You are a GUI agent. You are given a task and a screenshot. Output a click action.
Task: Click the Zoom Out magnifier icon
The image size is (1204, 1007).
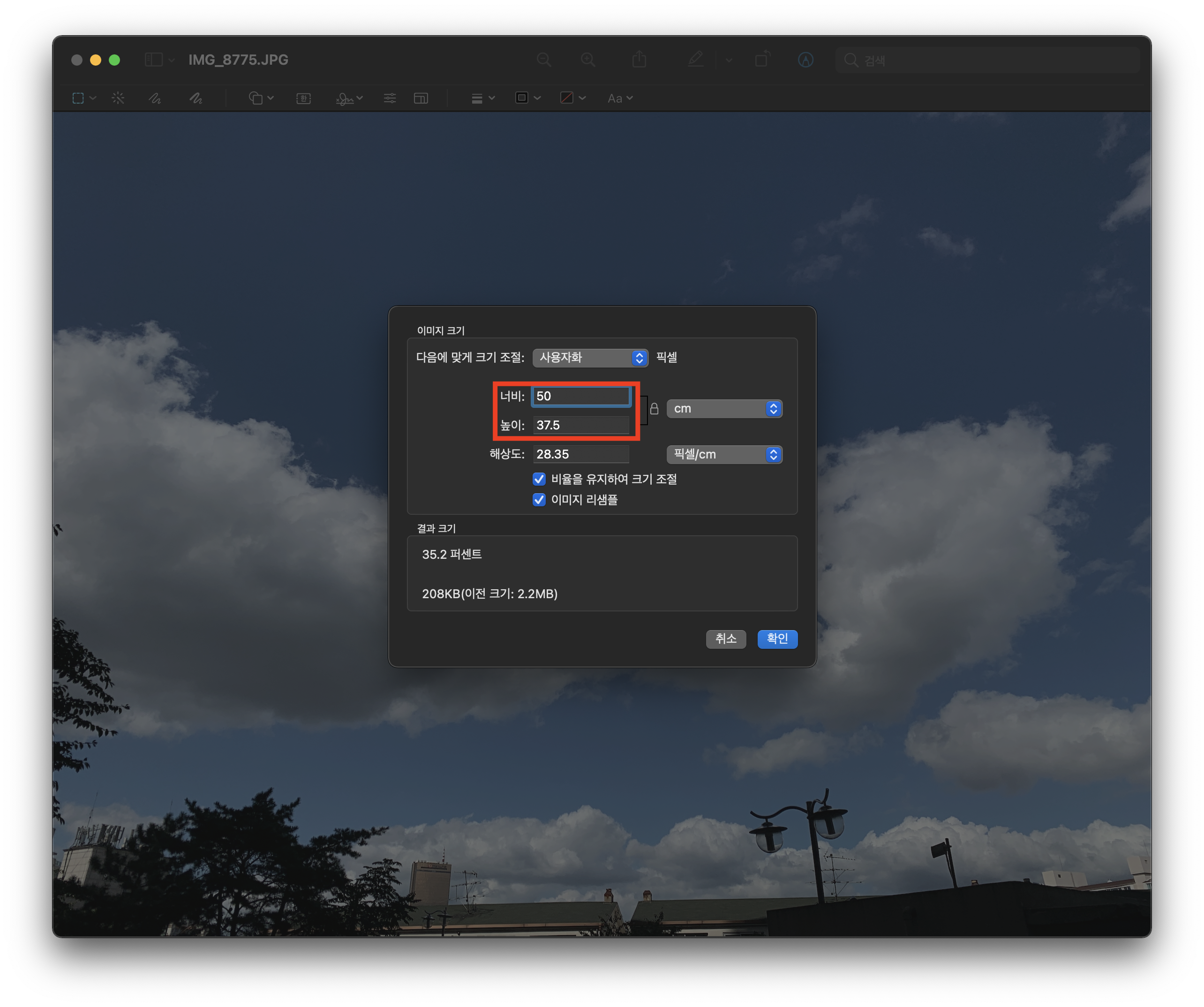pos(543,60)
